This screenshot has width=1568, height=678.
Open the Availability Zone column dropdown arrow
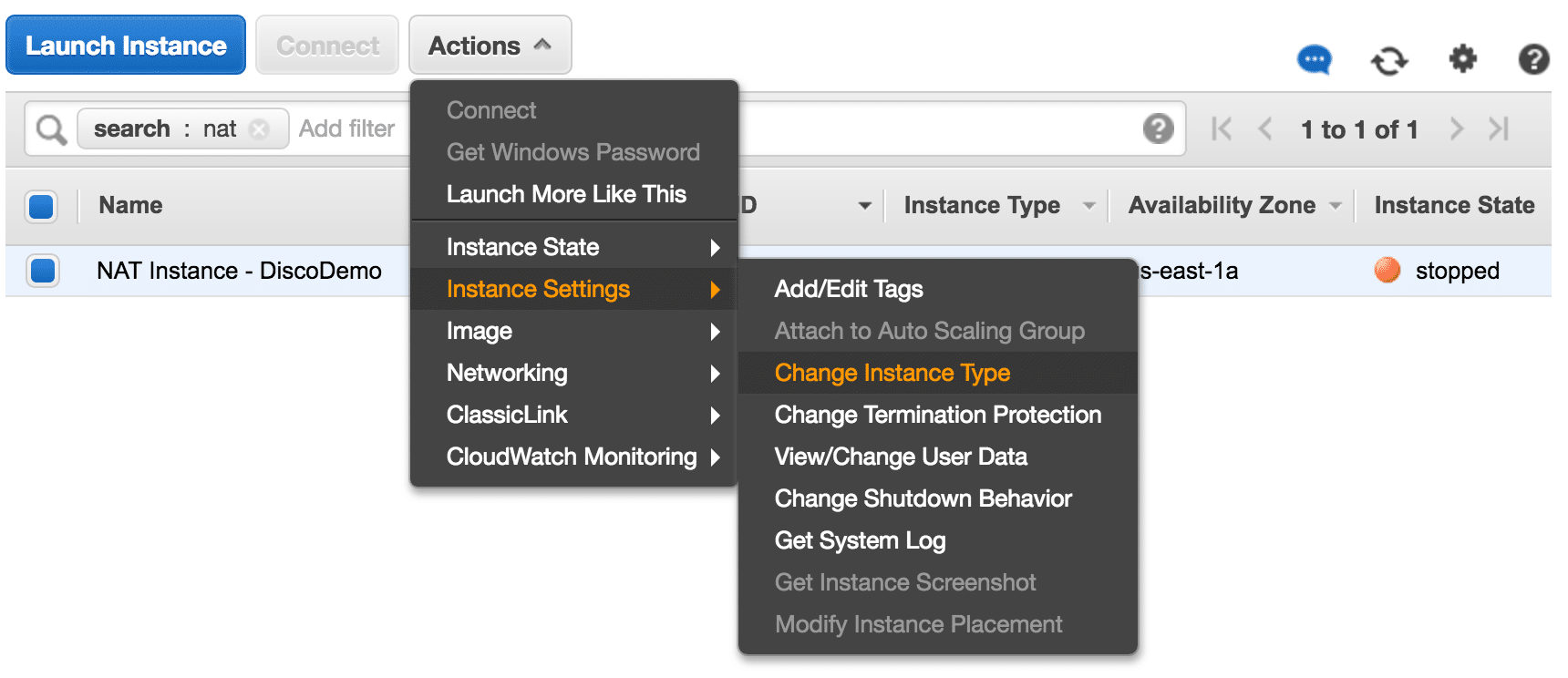1336,206
